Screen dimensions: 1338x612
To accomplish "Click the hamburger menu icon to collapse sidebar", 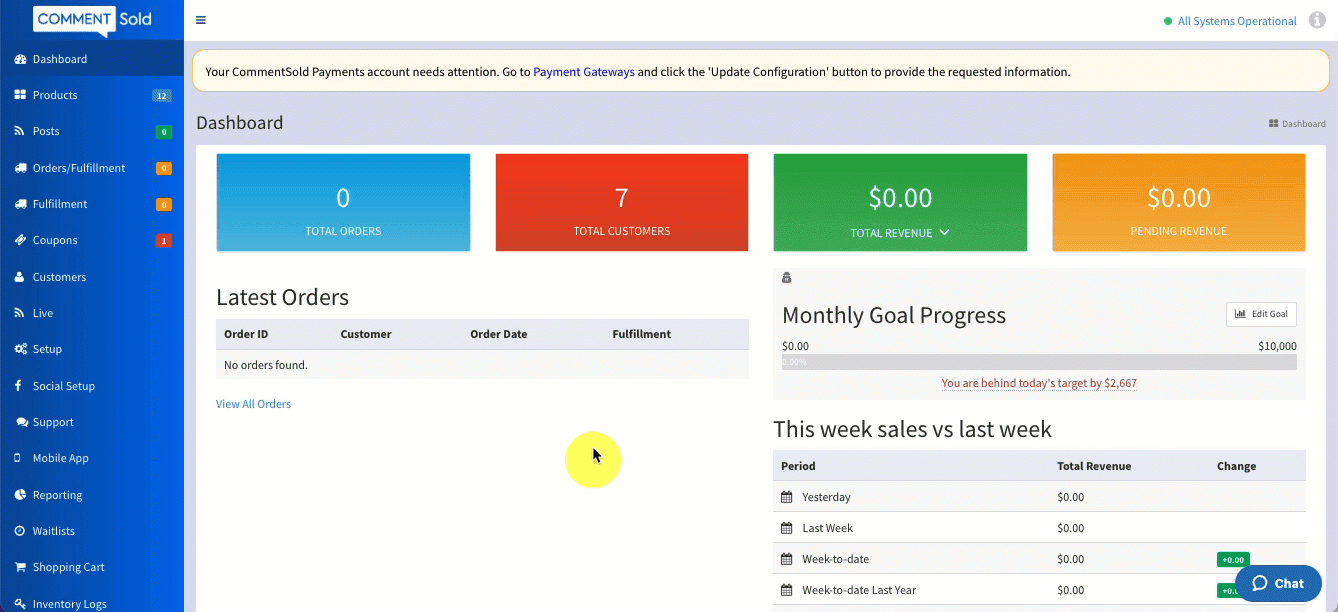I will [201, 20].
